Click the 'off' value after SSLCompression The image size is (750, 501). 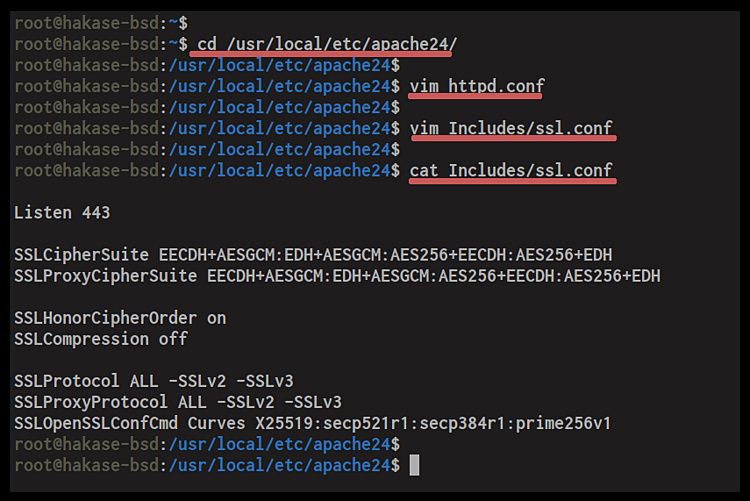click(173, 339)
